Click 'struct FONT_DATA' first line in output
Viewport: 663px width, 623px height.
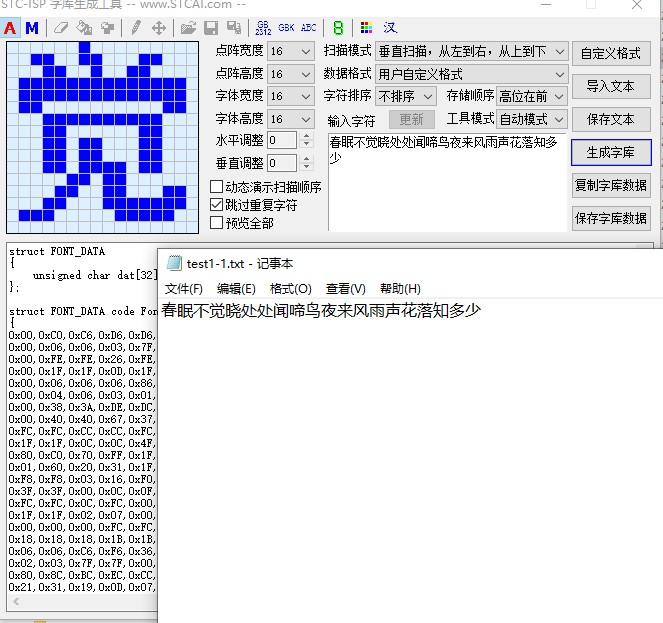point(57,251)
